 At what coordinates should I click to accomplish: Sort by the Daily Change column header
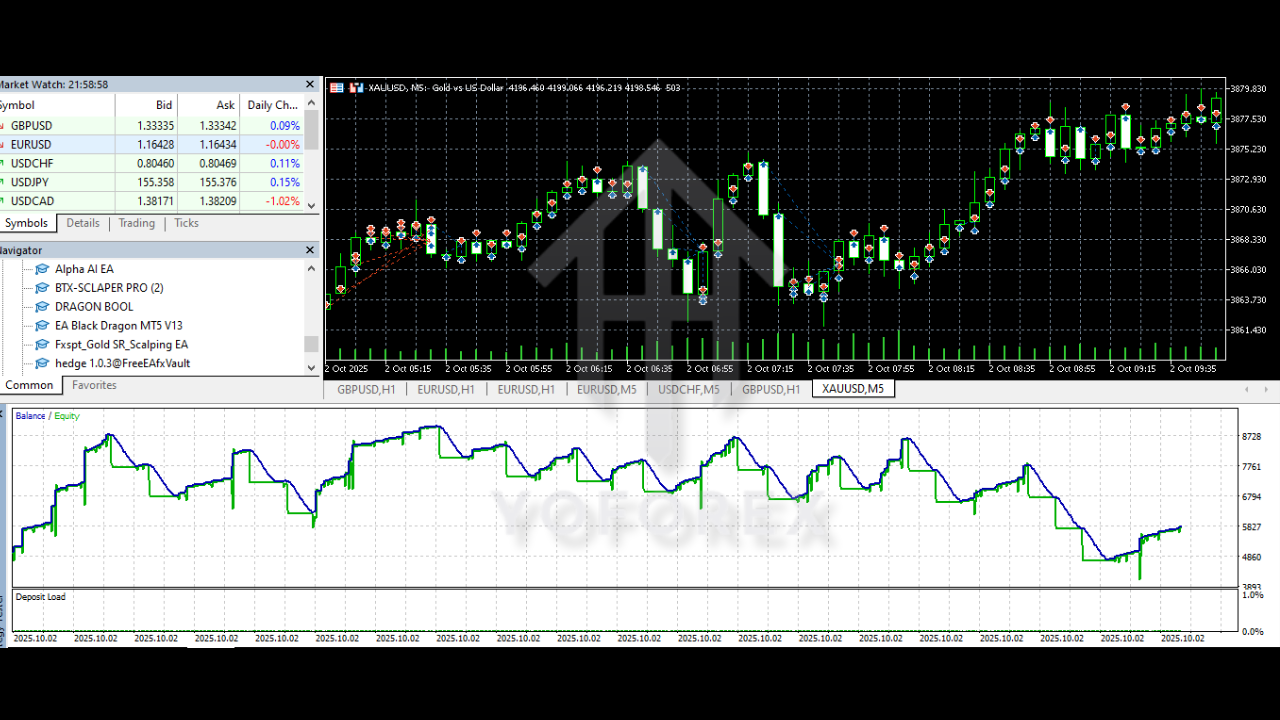272,105
